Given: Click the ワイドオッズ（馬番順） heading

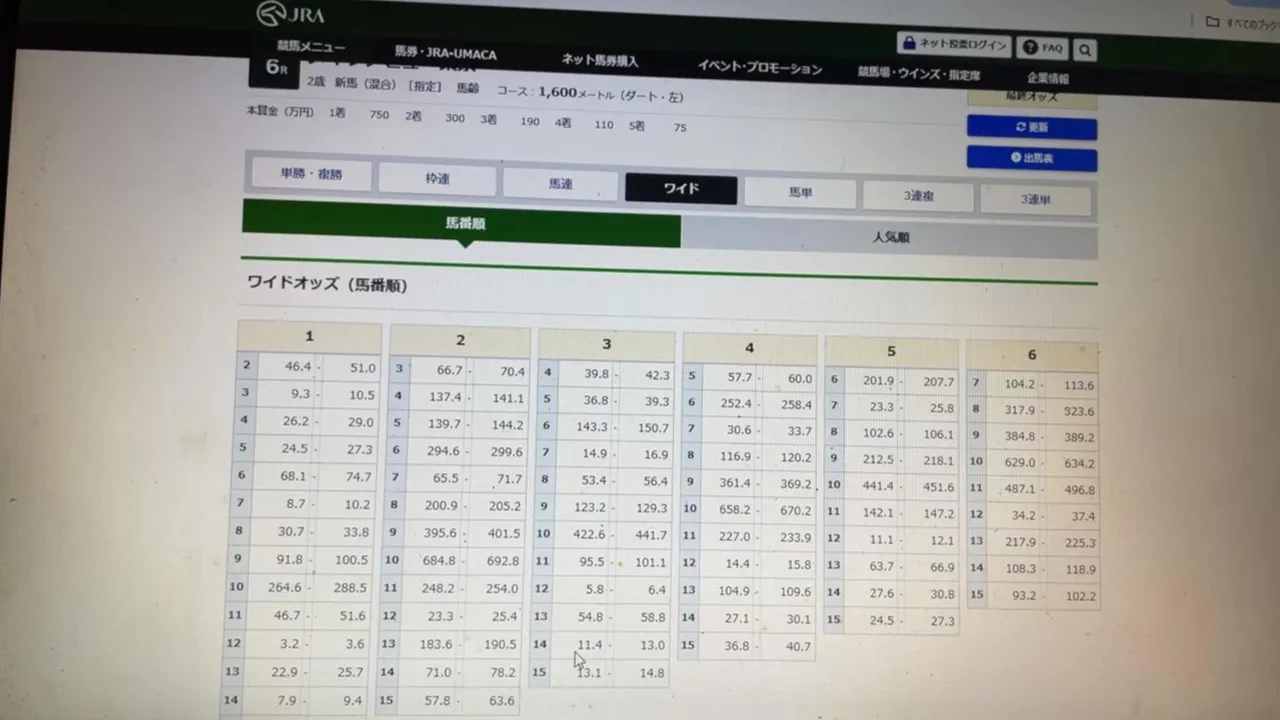Looking at the screenshot, I should pos(327,285).
